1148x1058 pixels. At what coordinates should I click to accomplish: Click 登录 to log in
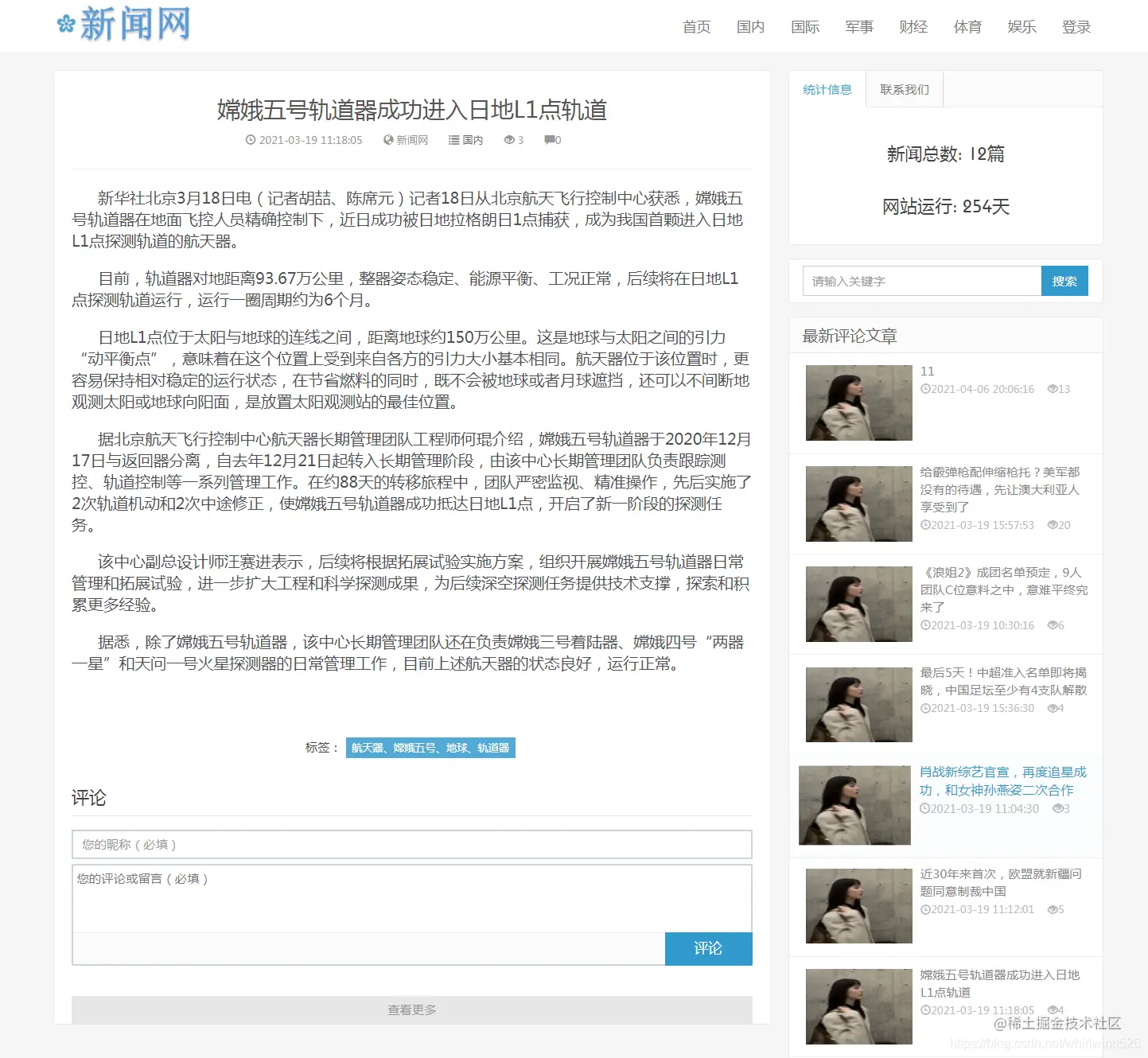coord(1076,27)
